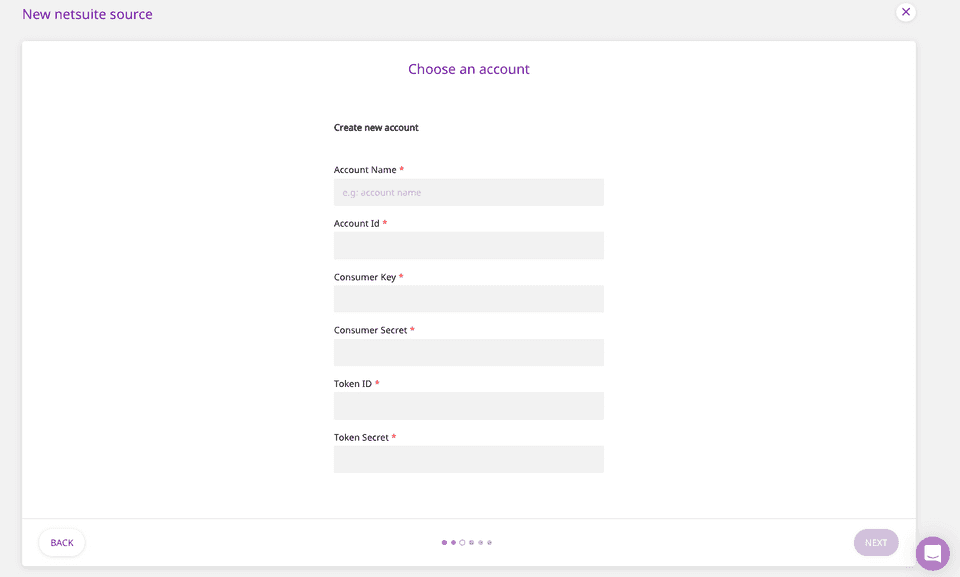
Task: Click the Create new account label
Action: click(x=376, y=128)
